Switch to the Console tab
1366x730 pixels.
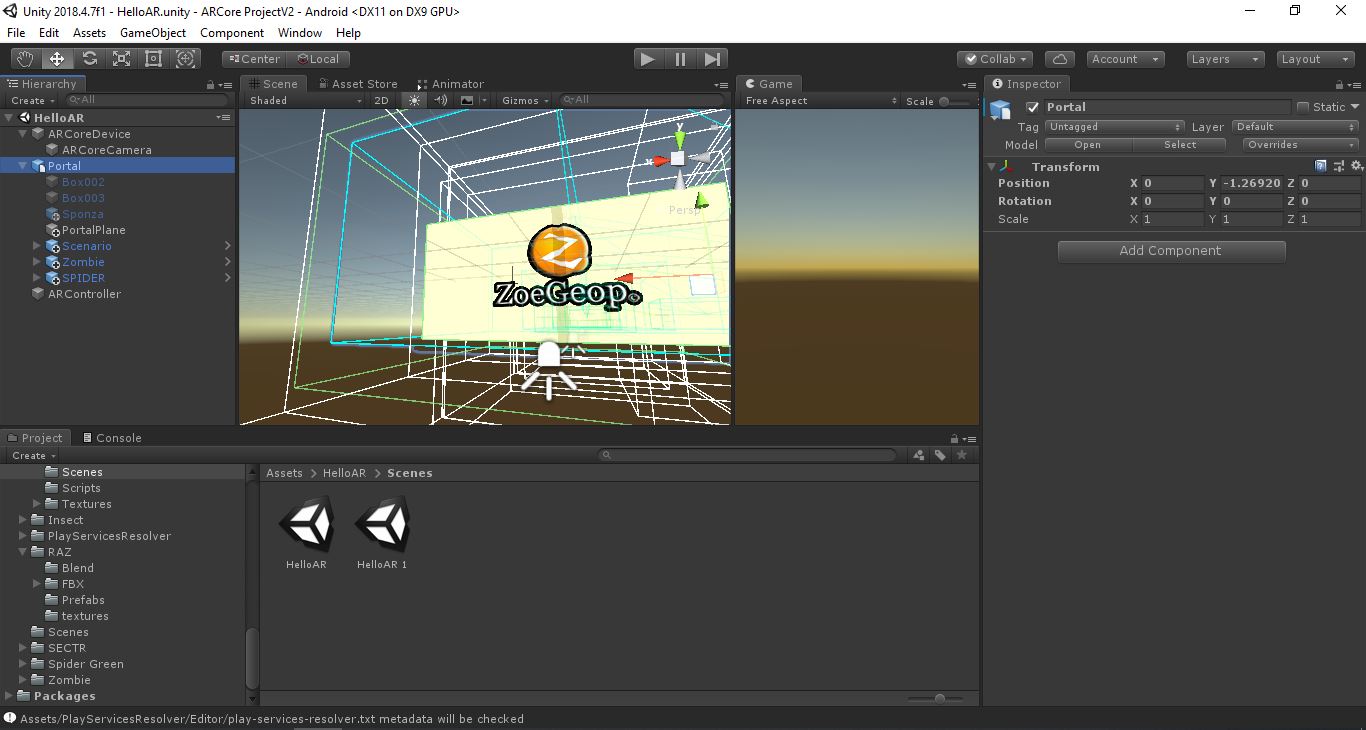pyautogui.click(x=111, y=438)
